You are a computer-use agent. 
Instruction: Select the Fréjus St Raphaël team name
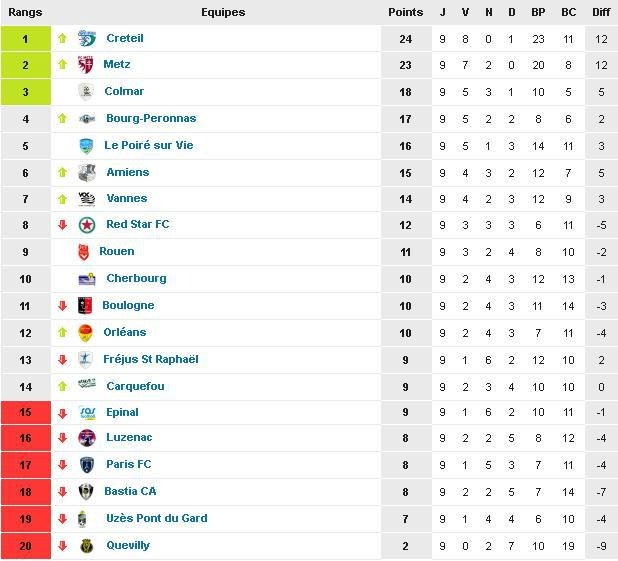[151, 360]
